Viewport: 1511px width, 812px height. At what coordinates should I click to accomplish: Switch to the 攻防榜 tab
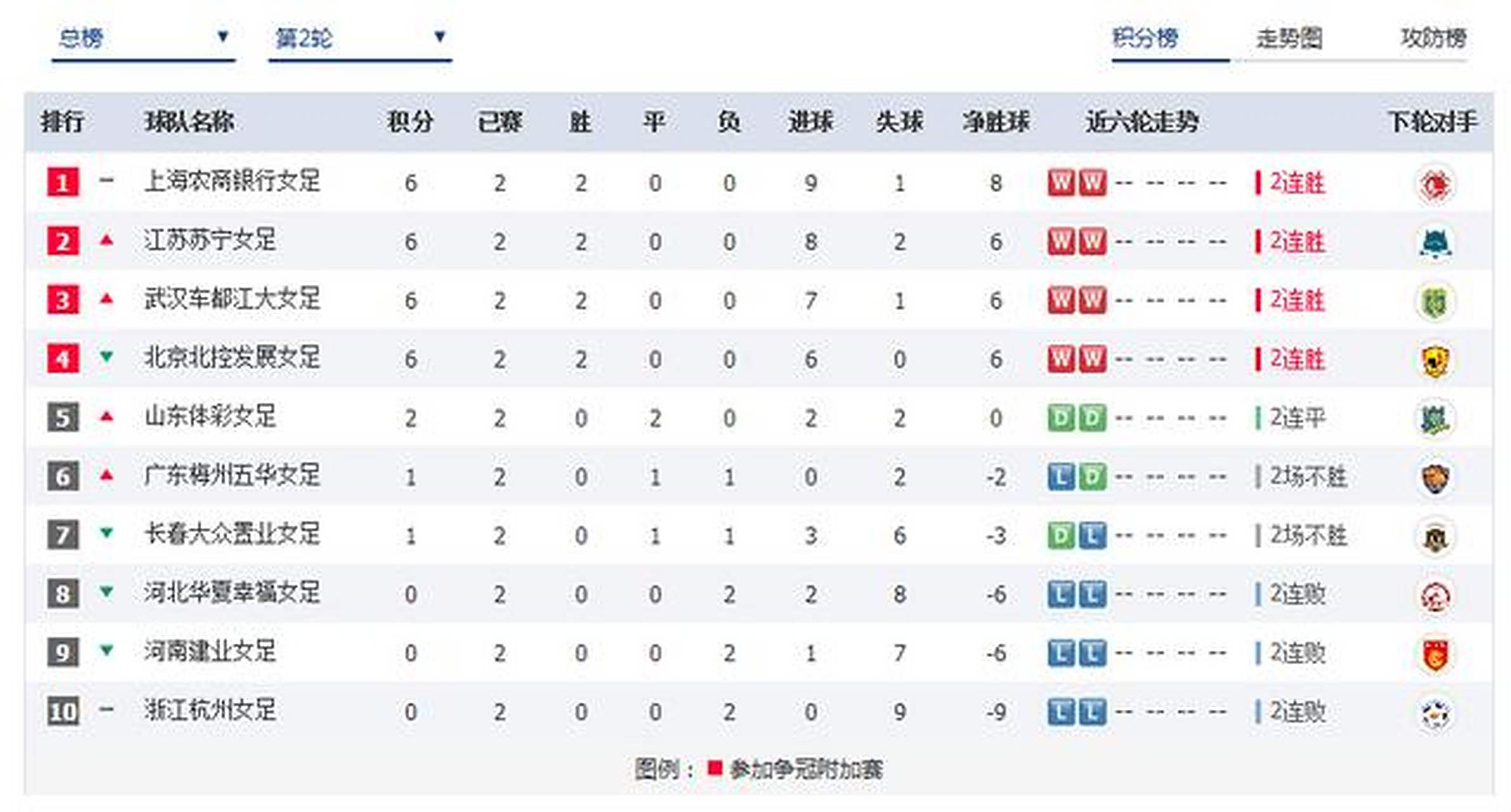[x=1433, y=38]
